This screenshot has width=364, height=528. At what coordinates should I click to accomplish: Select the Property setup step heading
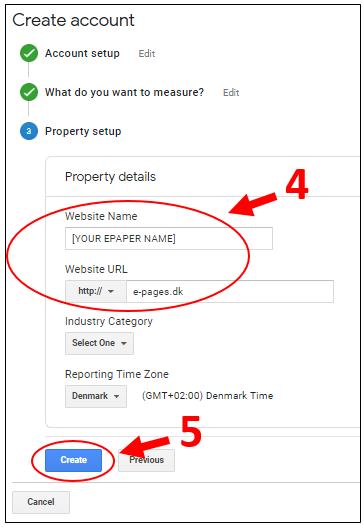[83, 131]
